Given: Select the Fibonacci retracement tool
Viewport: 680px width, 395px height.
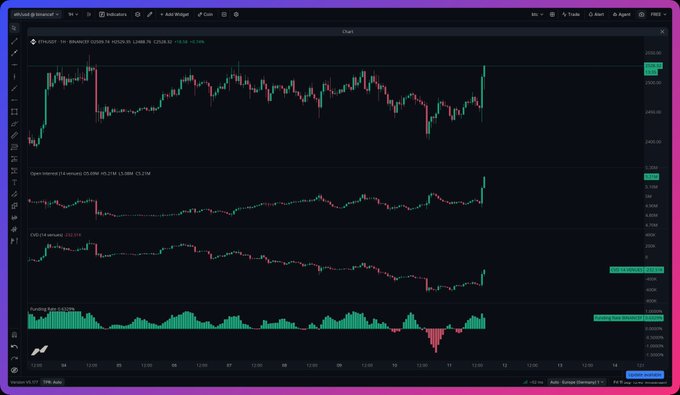Looking at the screenshot, I should pyautogui.click(x=14, y=147).
